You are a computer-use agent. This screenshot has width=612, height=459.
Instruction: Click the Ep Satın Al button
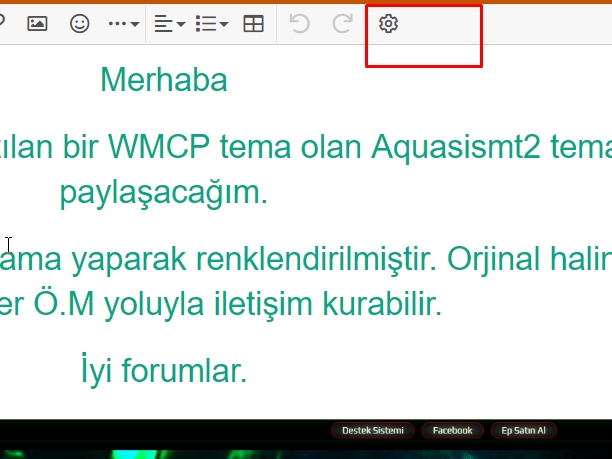[x=522, y=430]
